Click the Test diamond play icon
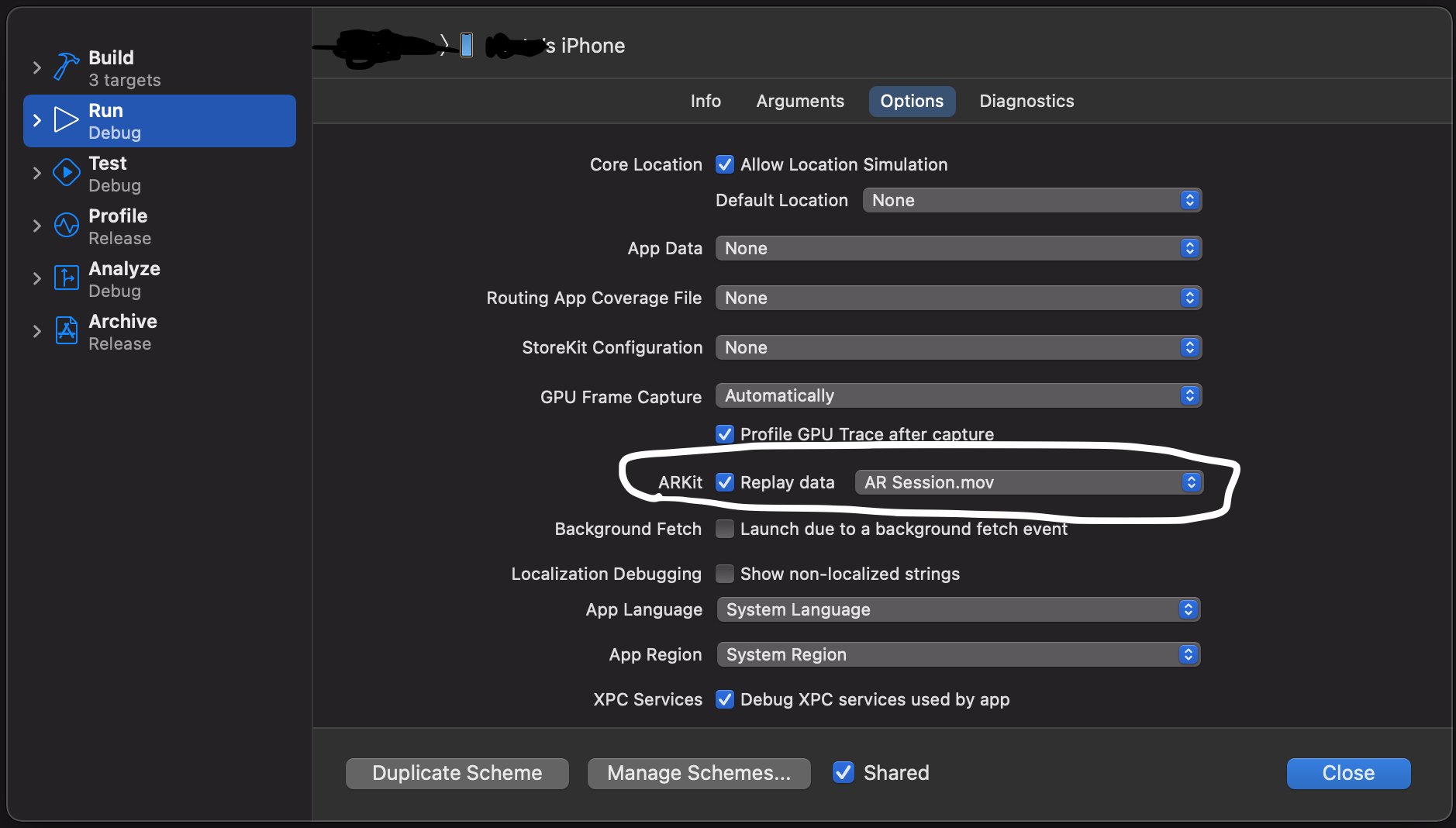This screenshot has width=1456, height=828. tap(67, 173)
